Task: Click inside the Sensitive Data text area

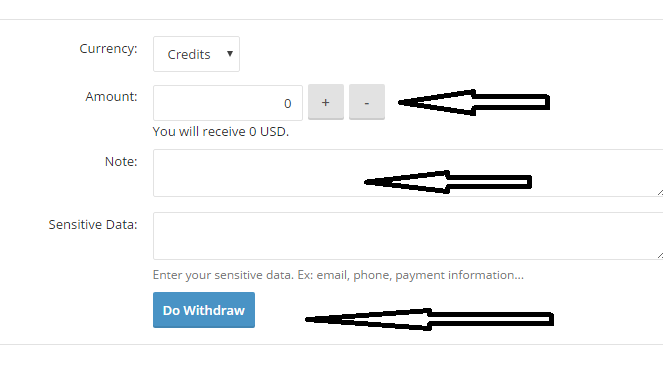Action: 408,236
